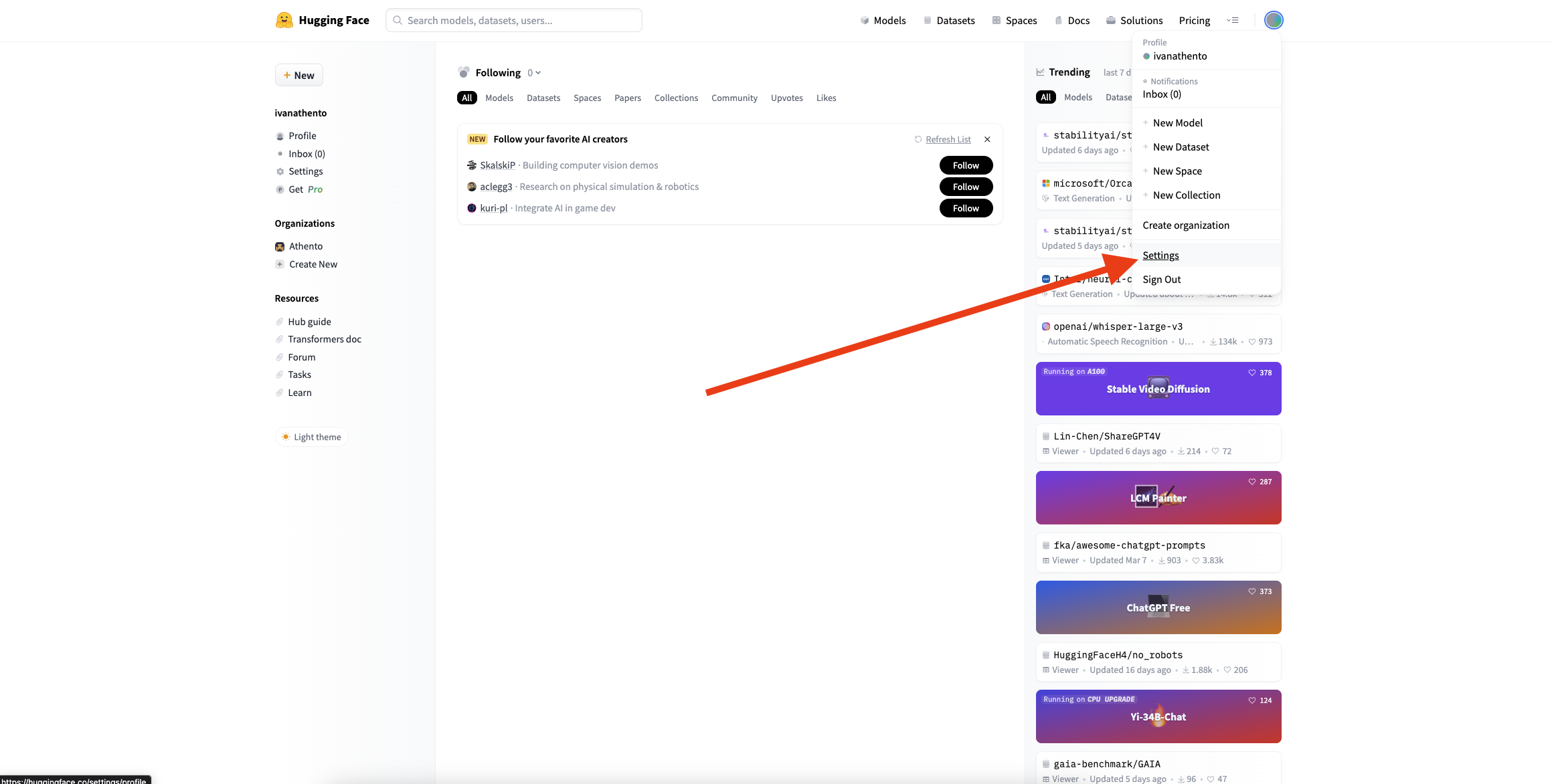Screen dimensions: 1552x784
Task: Open Spaces in the top navigation
Action: [x=1015, y=20]
